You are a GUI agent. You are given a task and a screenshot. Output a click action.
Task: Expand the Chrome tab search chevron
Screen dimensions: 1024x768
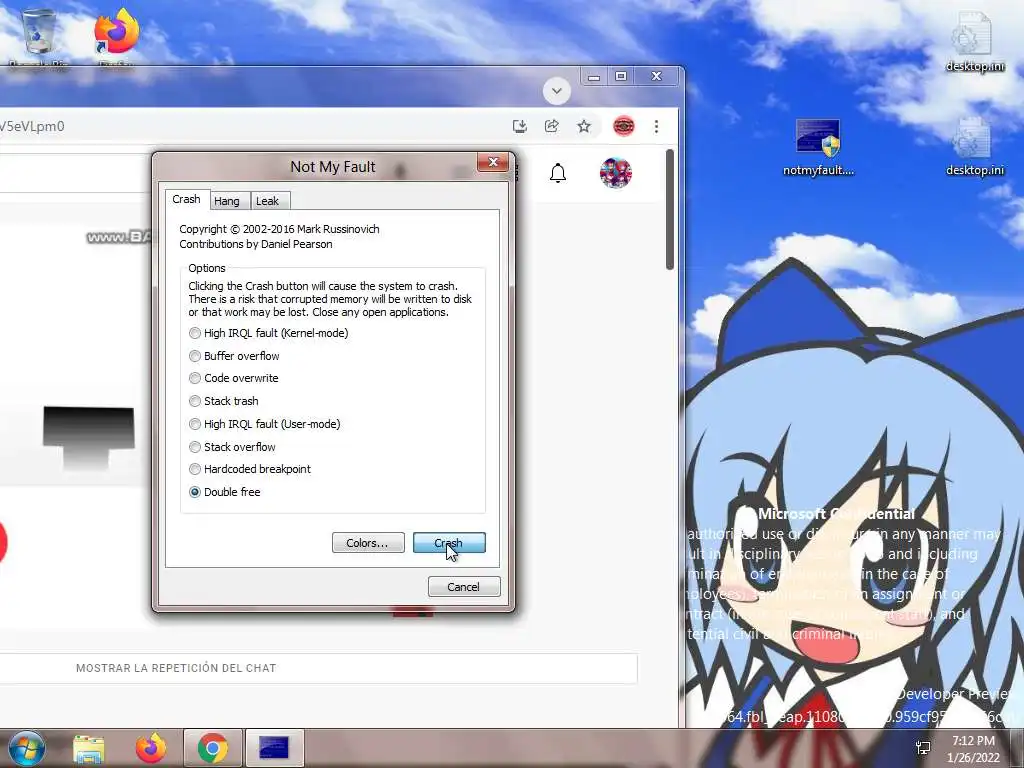coord(557,91)
